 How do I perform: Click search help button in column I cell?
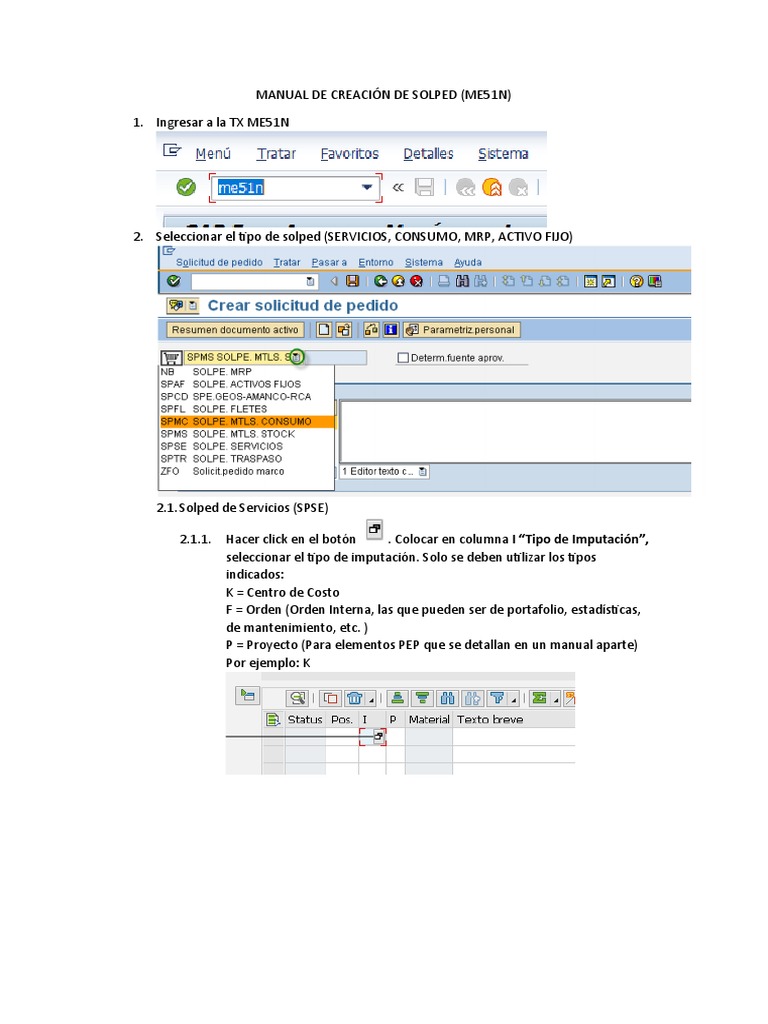click(x=379, y=737)
